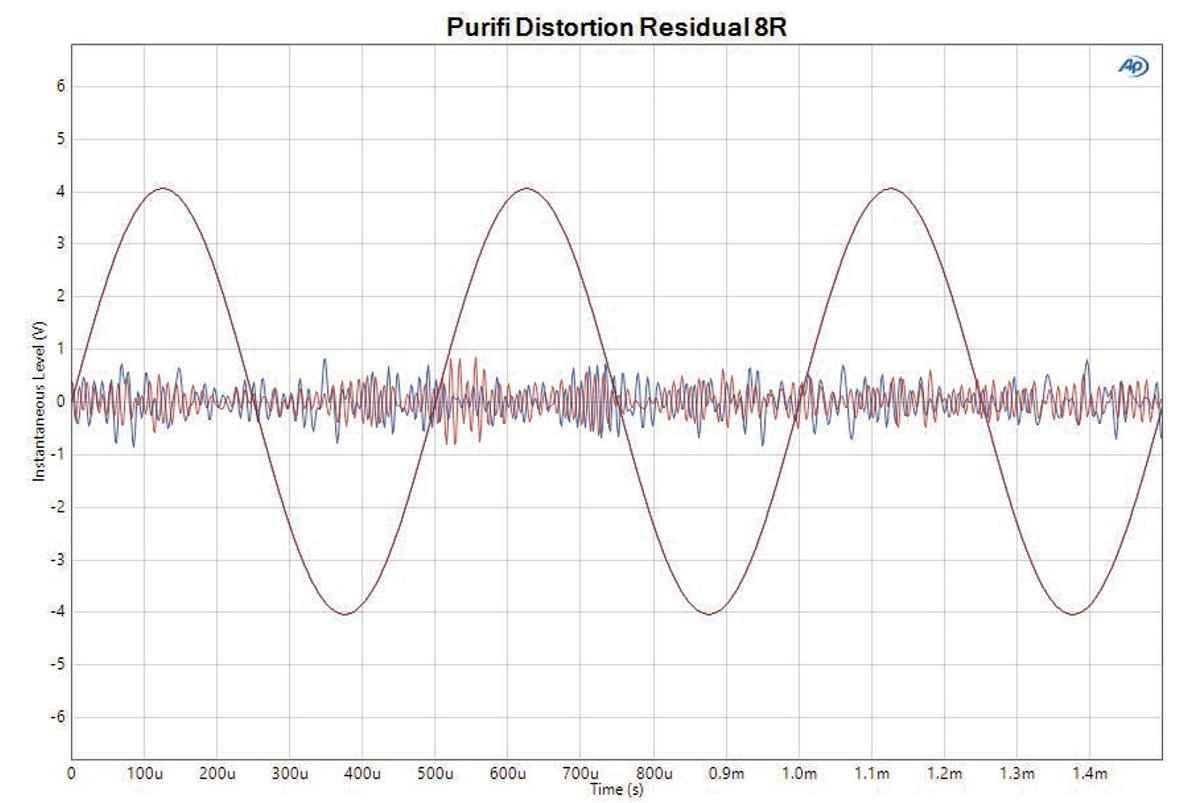Click the '500u' time axis tick label
This screenshot has height=803, width=1200.
pos(435,773)
